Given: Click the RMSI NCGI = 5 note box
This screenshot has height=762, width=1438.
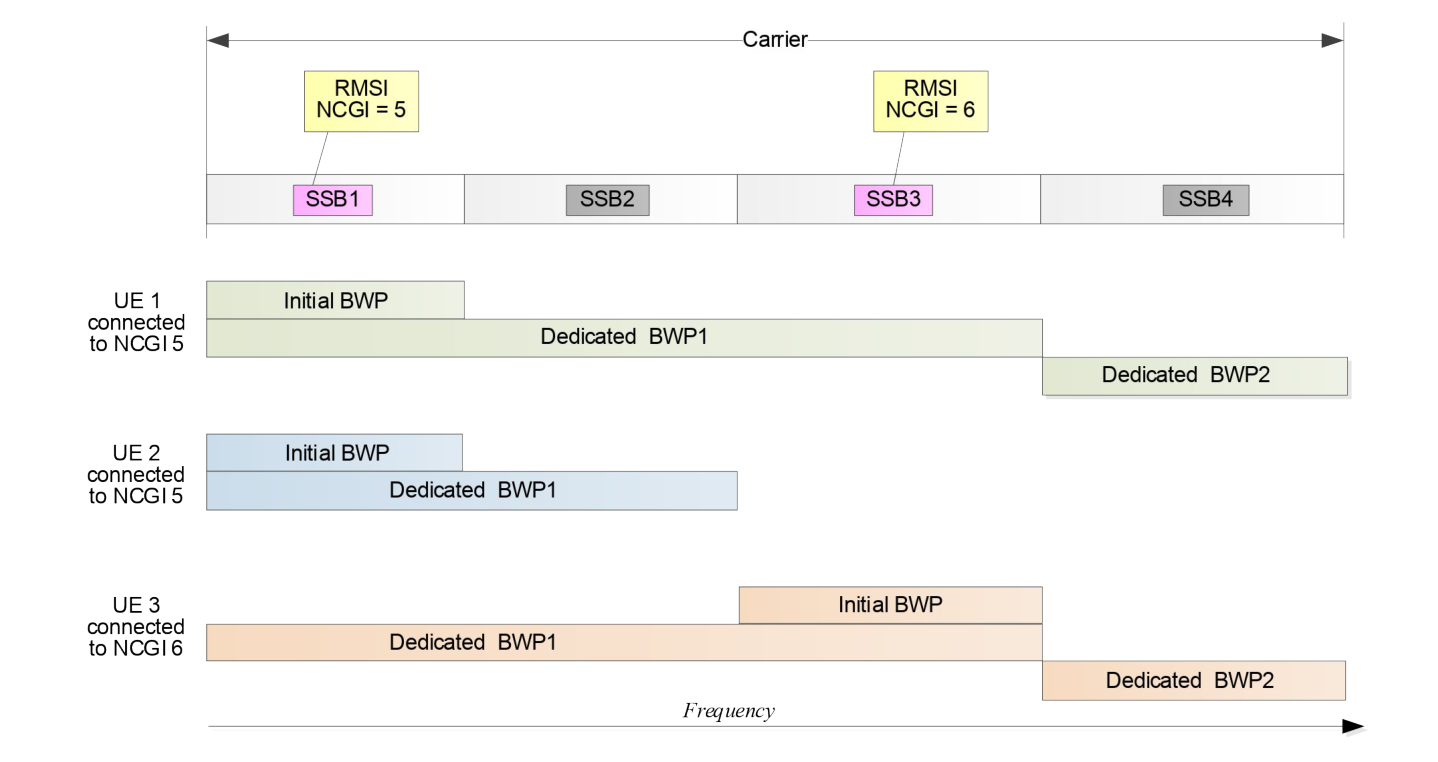Looking at the screenshot, I should coord(362,101).
